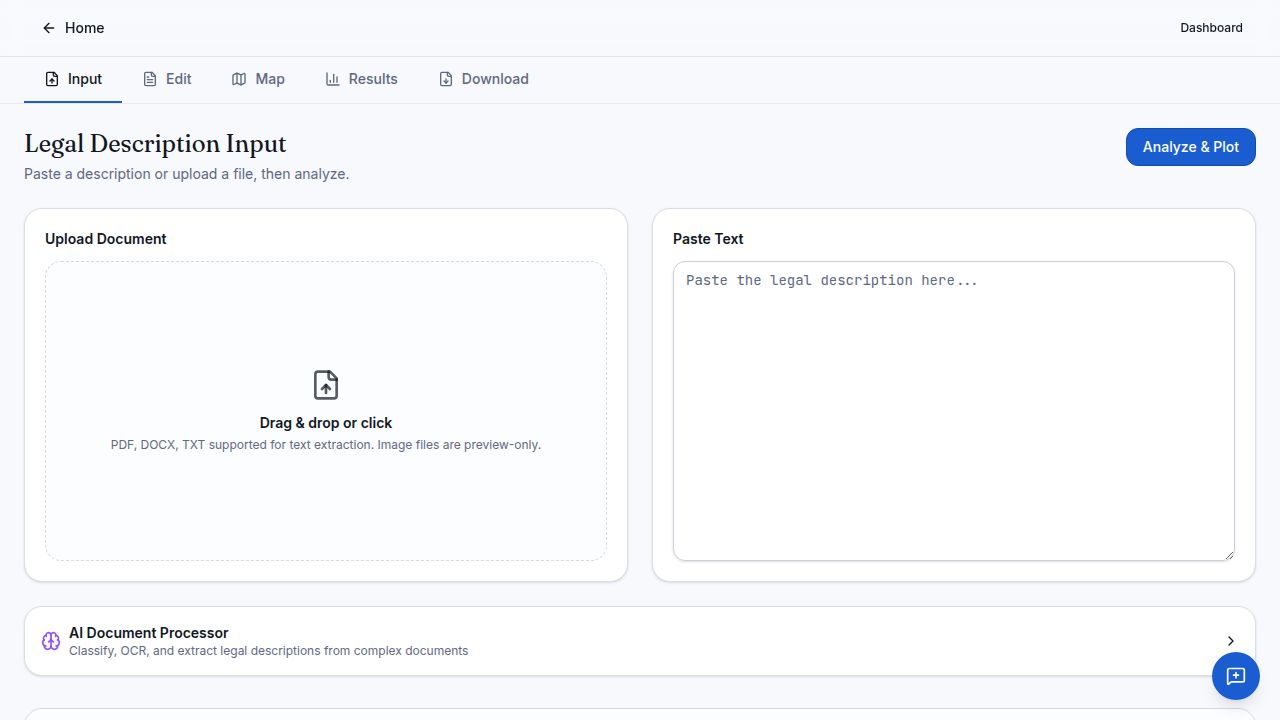Screen dimensions: 1280x720
Task: Switch to the Edit tab
Action: point(167,79)
